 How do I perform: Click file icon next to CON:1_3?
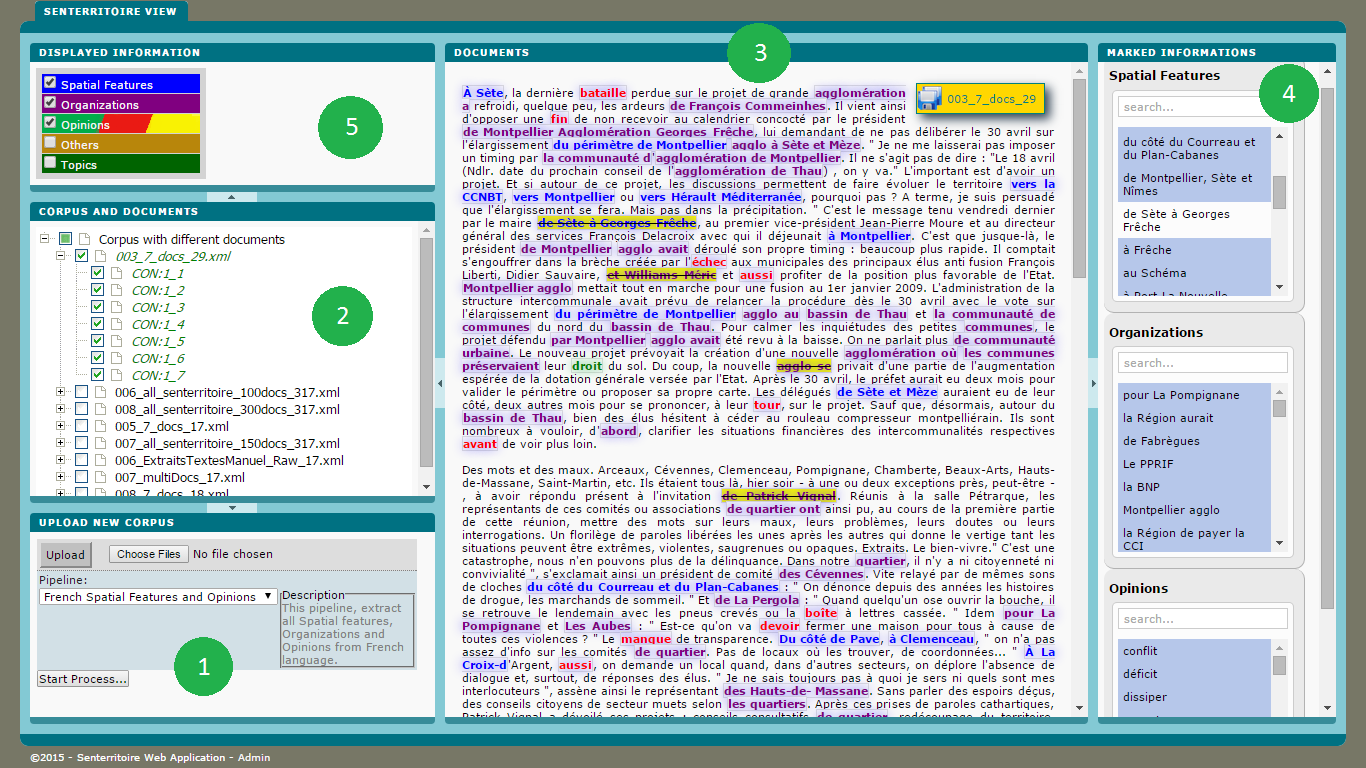point(118,307)
